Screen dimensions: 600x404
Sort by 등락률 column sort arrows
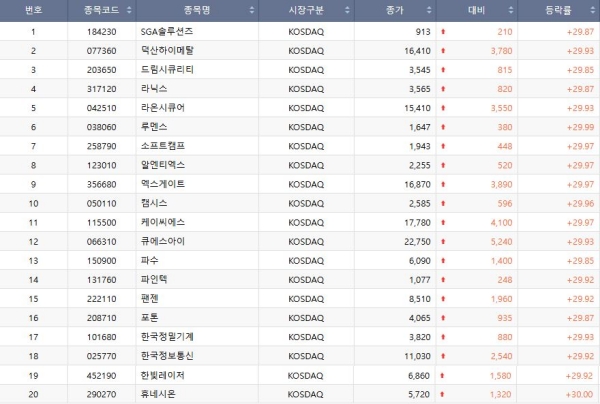click(593, 10)
